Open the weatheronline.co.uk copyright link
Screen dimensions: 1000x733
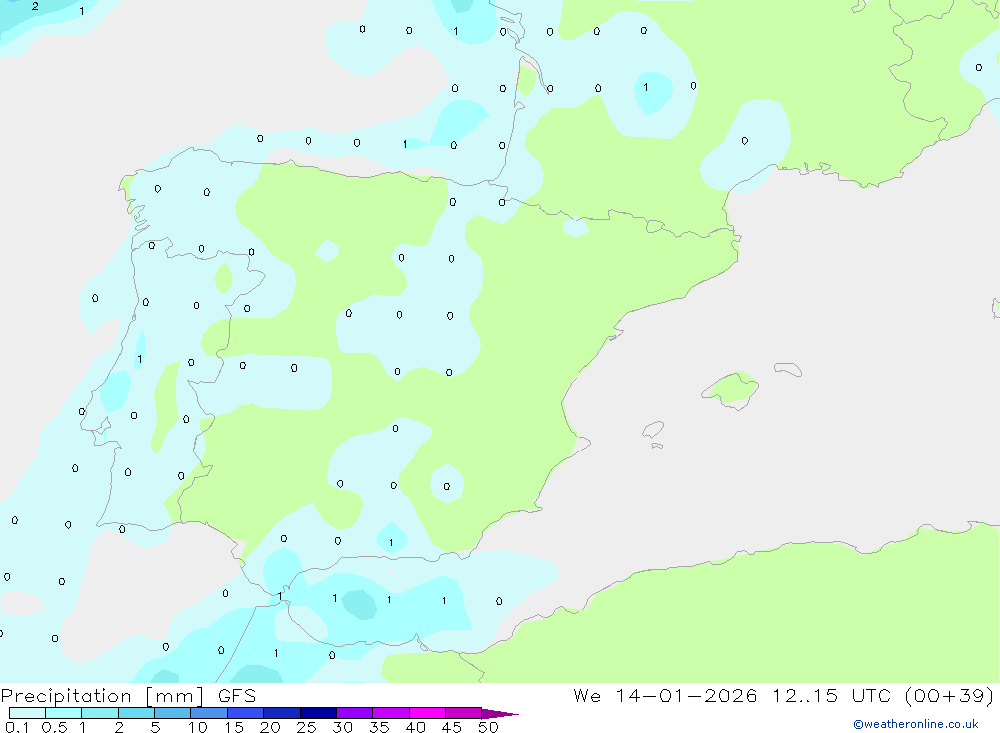916,724
